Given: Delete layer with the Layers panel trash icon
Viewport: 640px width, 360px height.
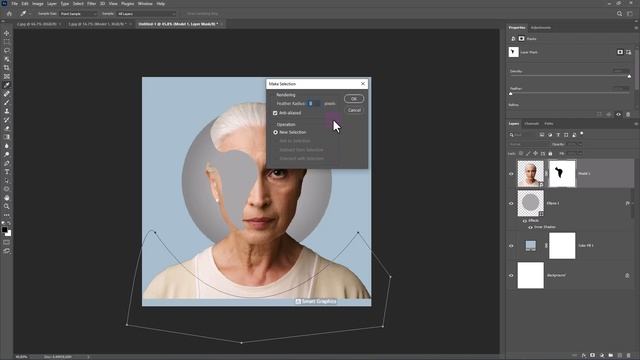Looking at the screenshot, I should point(629,356).
